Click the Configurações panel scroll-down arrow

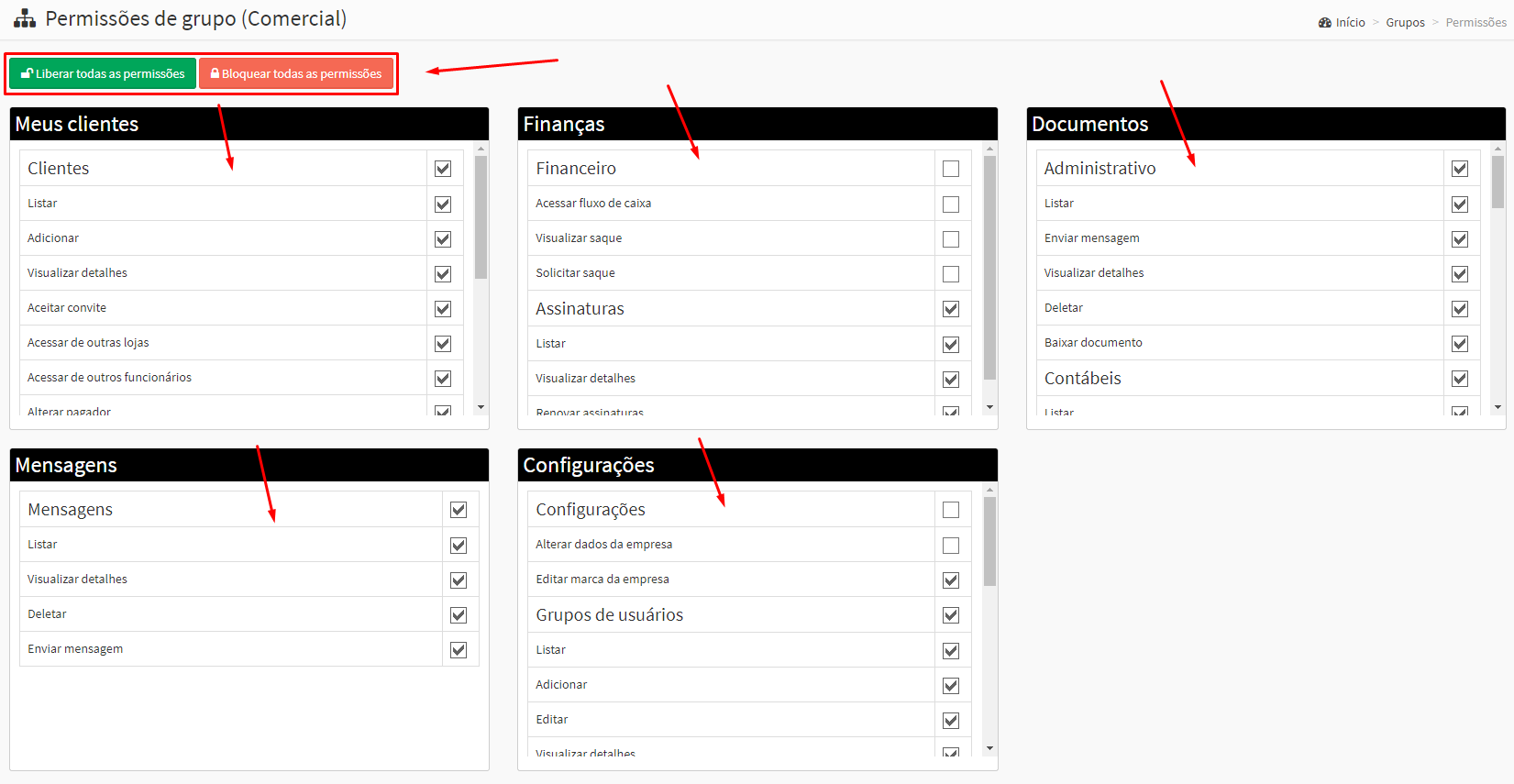point(989,748)
